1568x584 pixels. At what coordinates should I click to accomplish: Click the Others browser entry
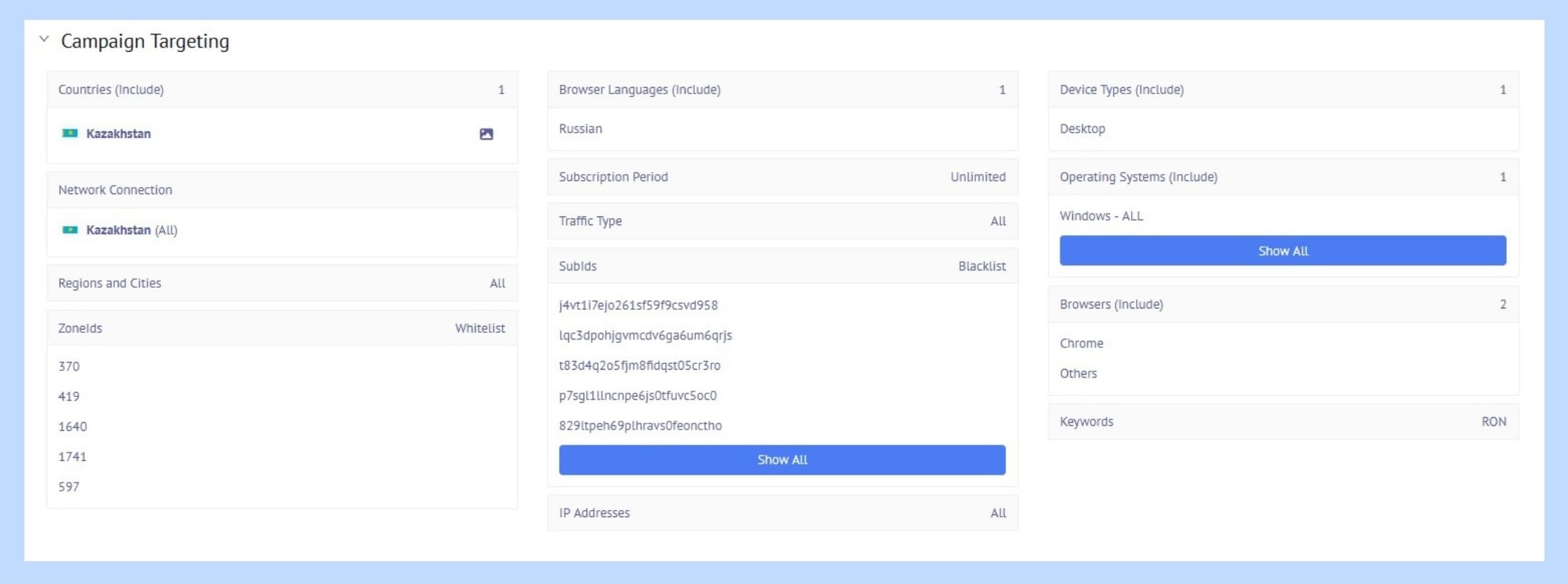pos(1078,373)
